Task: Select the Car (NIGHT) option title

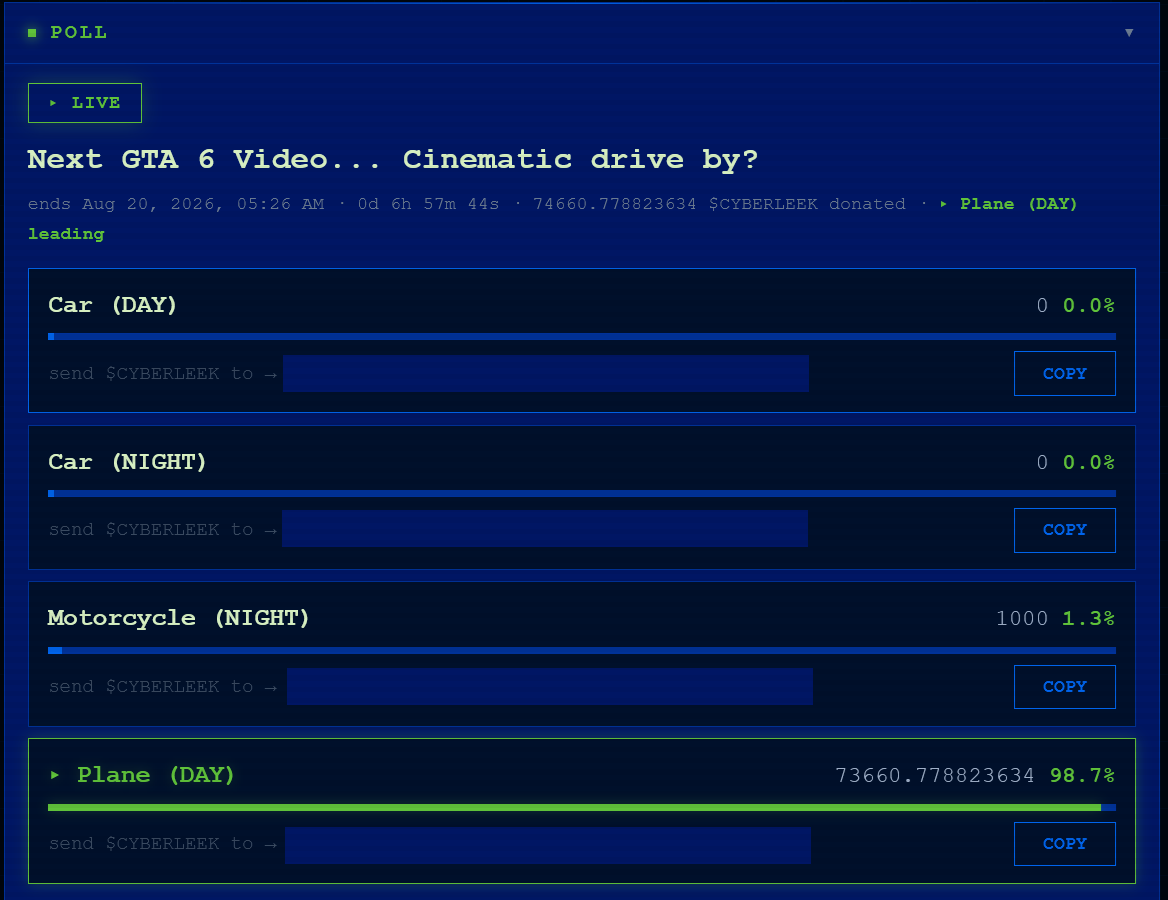Action: [x=127, y=462]
